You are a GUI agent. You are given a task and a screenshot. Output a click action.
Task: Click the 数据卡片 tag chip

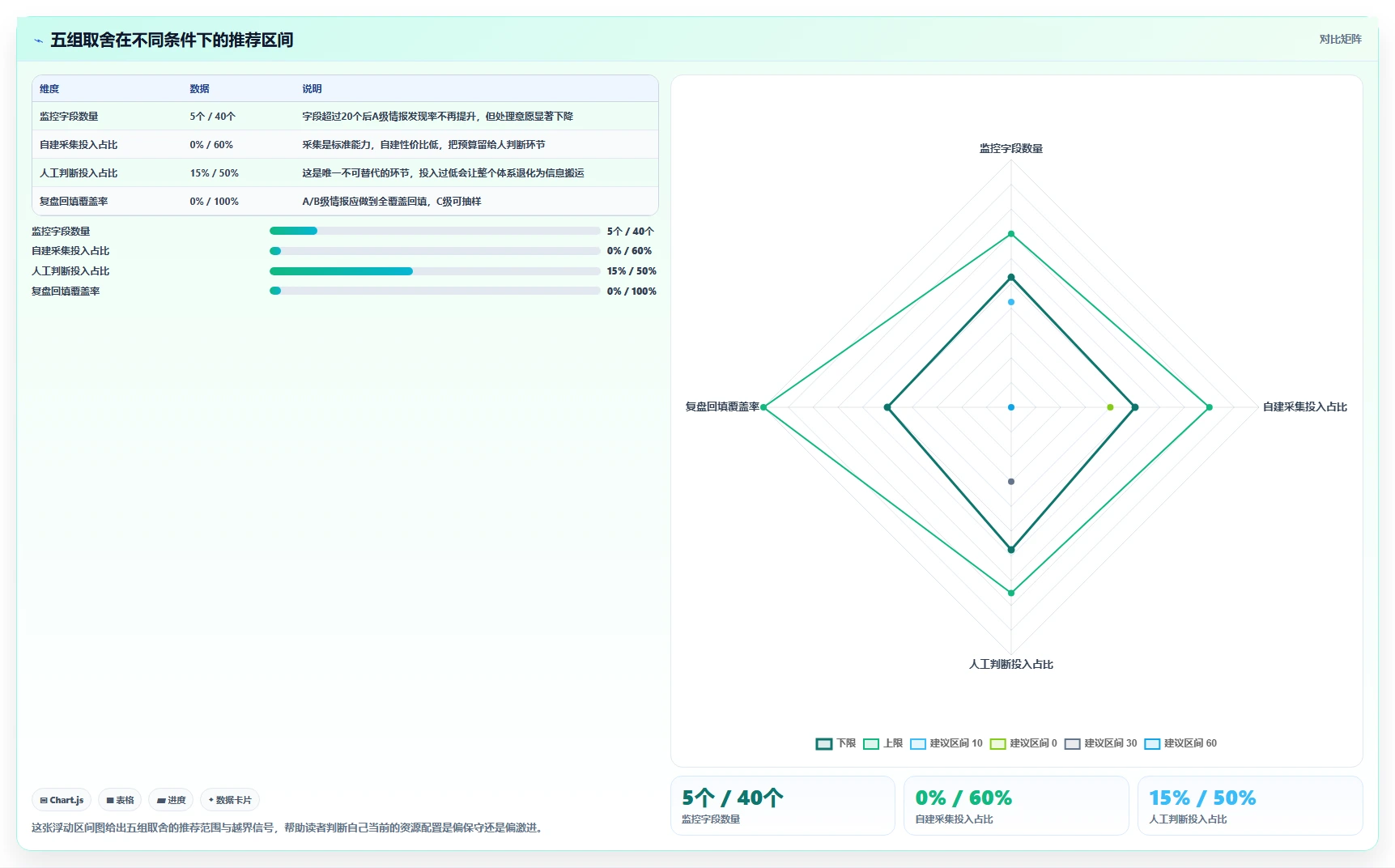230,800
